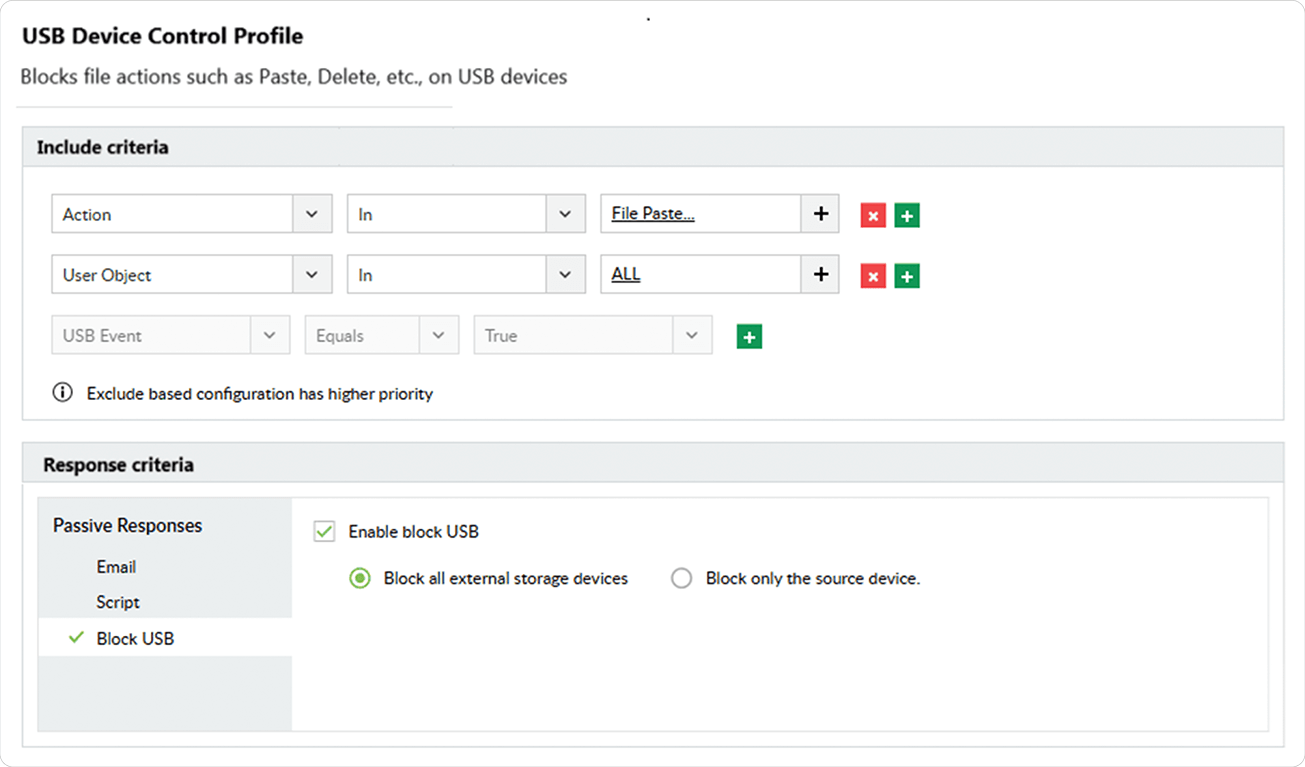Open the In operator dropdown for User Object
The width and height of the screenshot is (1305, 767).
565,275
